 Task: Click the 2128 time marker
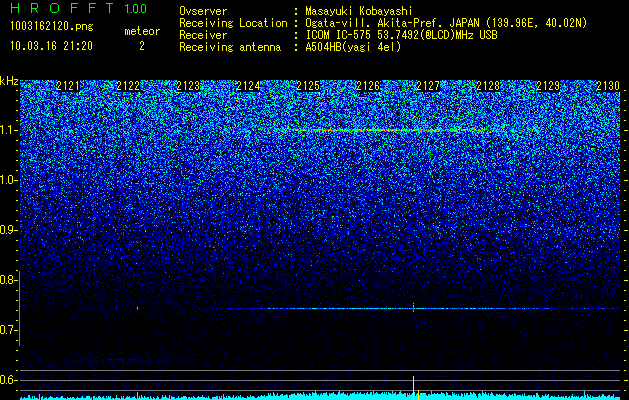coord(488,86)
